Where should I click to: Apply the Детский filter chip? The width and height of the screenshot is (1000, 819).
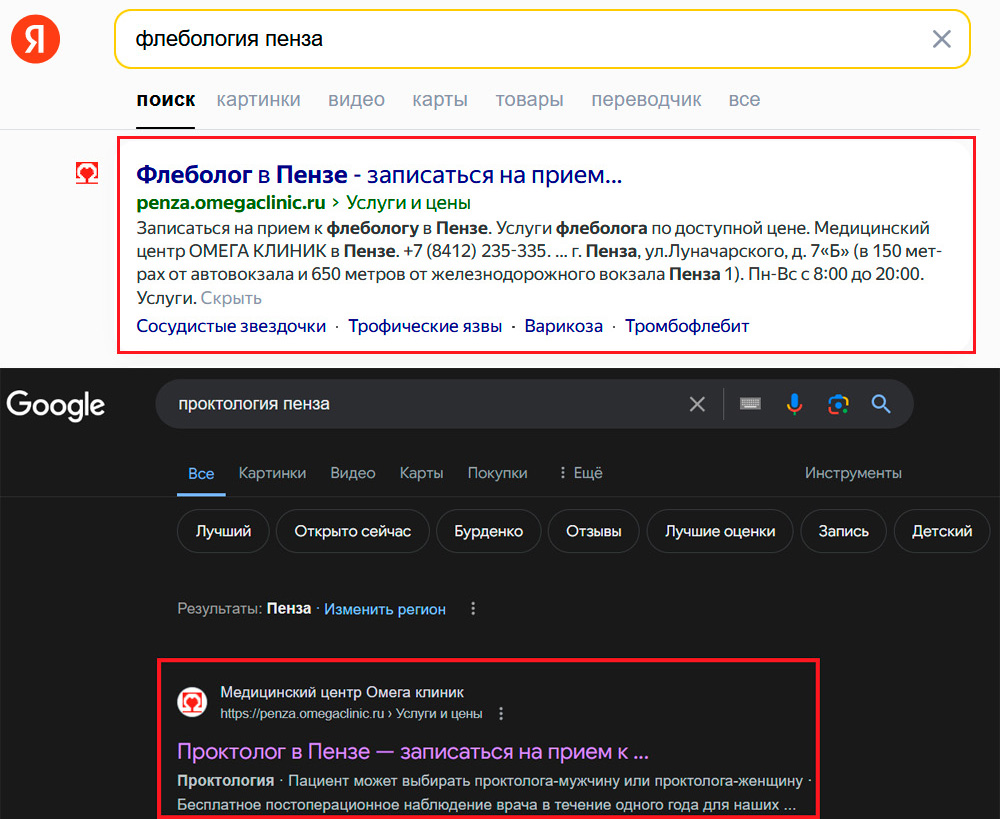942,531
